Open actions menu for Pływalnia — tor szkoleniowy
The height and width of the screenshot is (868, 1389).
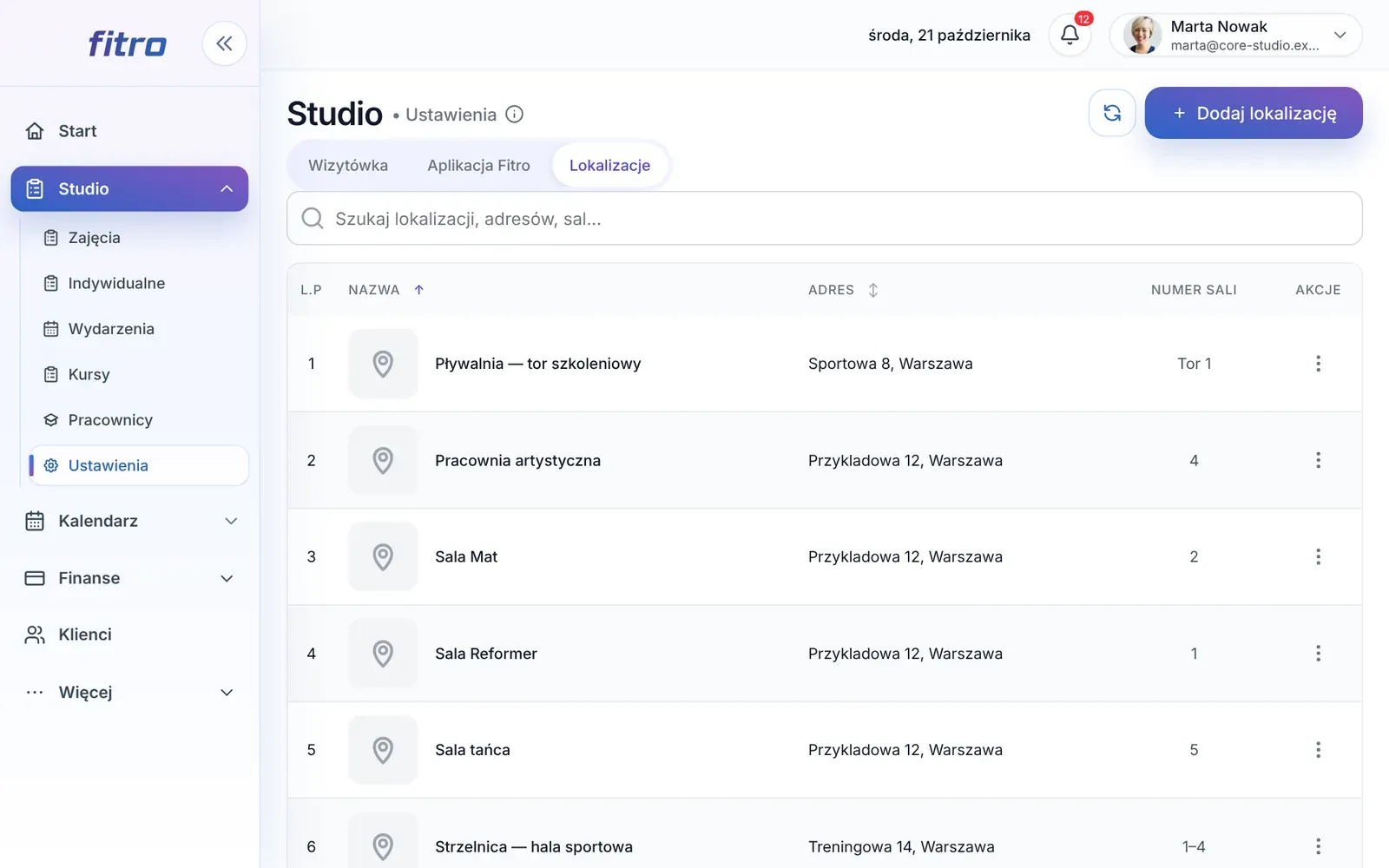tap(1318, 364)
